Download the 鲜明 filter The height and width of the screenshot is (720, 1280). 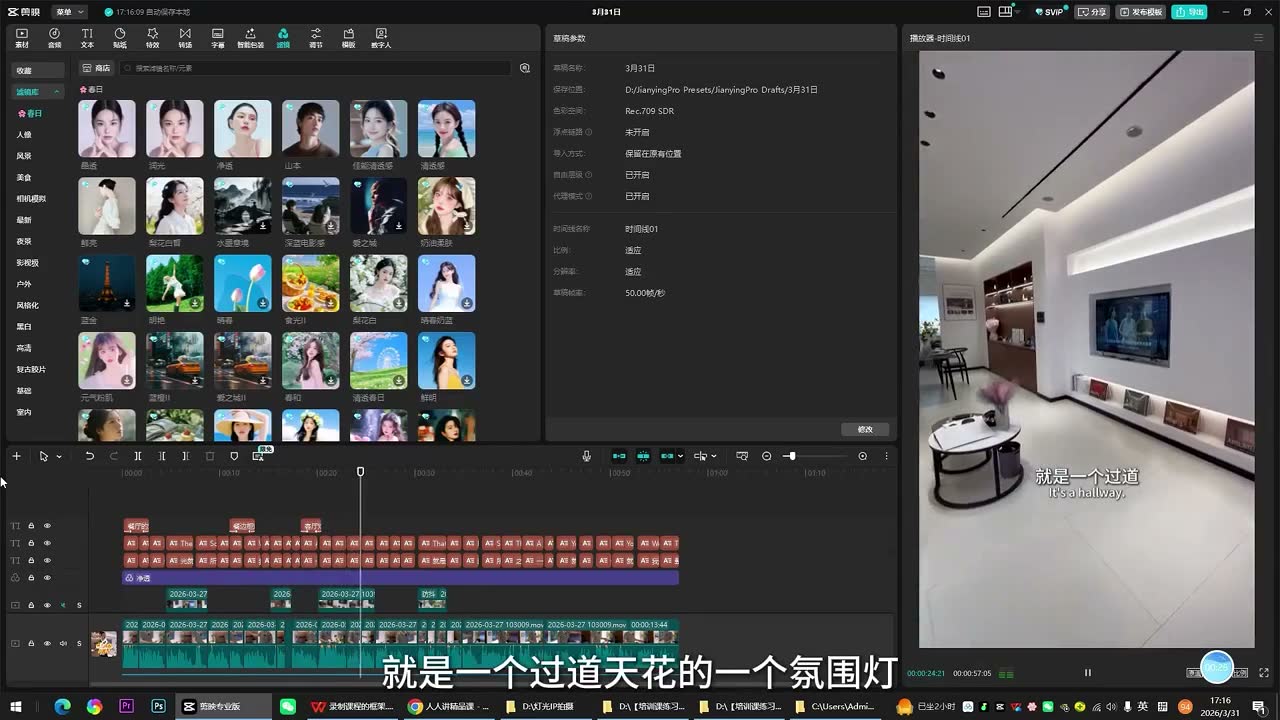[x=467, y=380]
